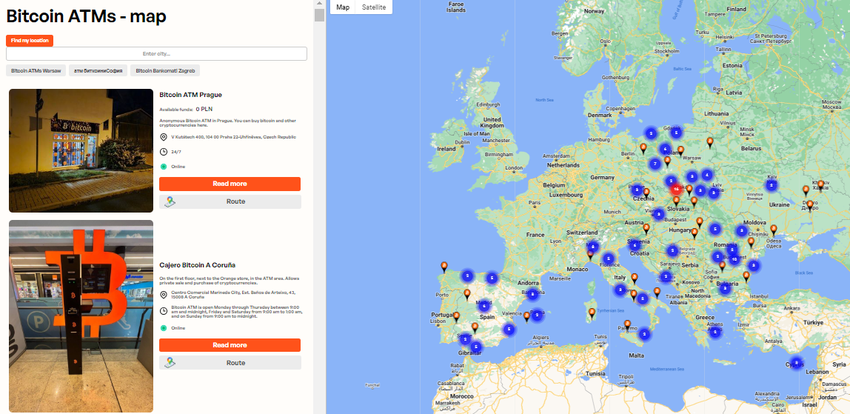
Task: Click the clock icon beside 24/7 hours
Action: click(164, 152)
